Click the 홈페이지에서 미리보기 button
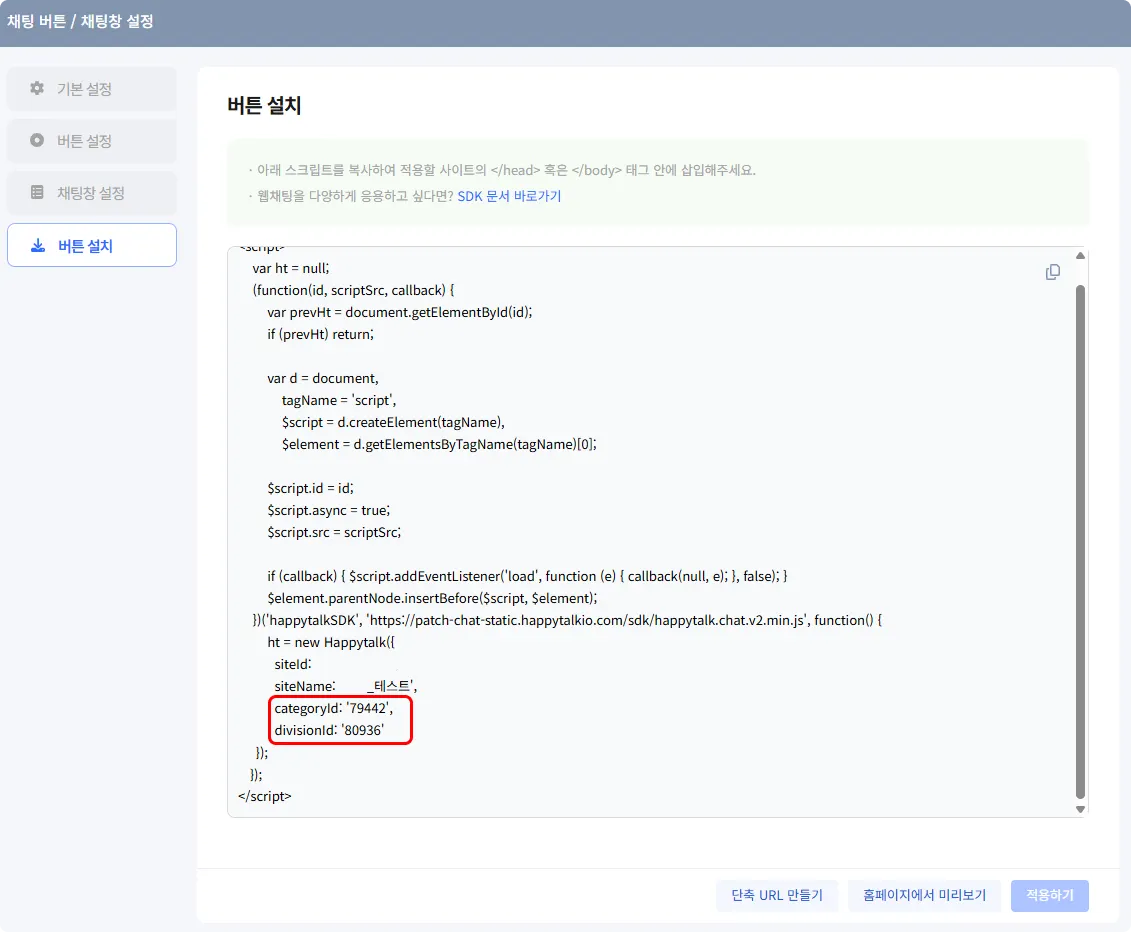Viewport: 1131px width, 932px height. (924, 895)
